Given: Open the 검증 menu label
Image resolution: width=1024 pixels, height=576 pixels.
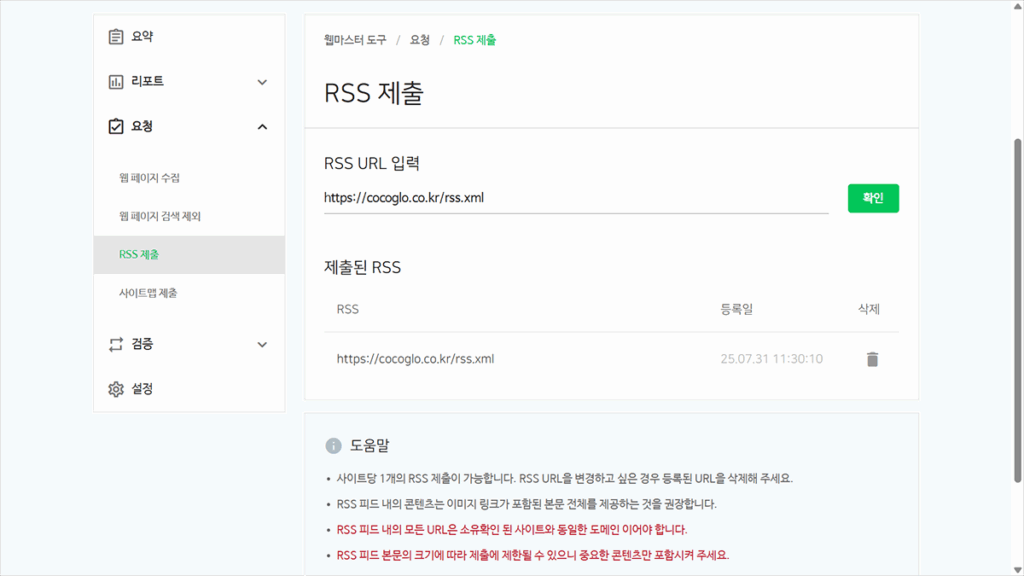Looking at the screenshot, I should (142, 344).
